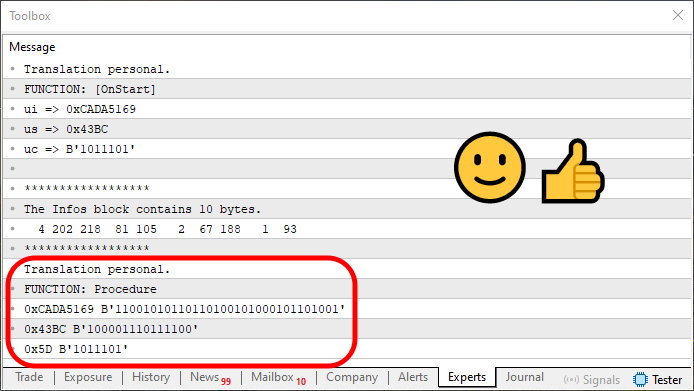Switch to the Trade tab
This screenshot has height=391, width=694.
point(29,377)
